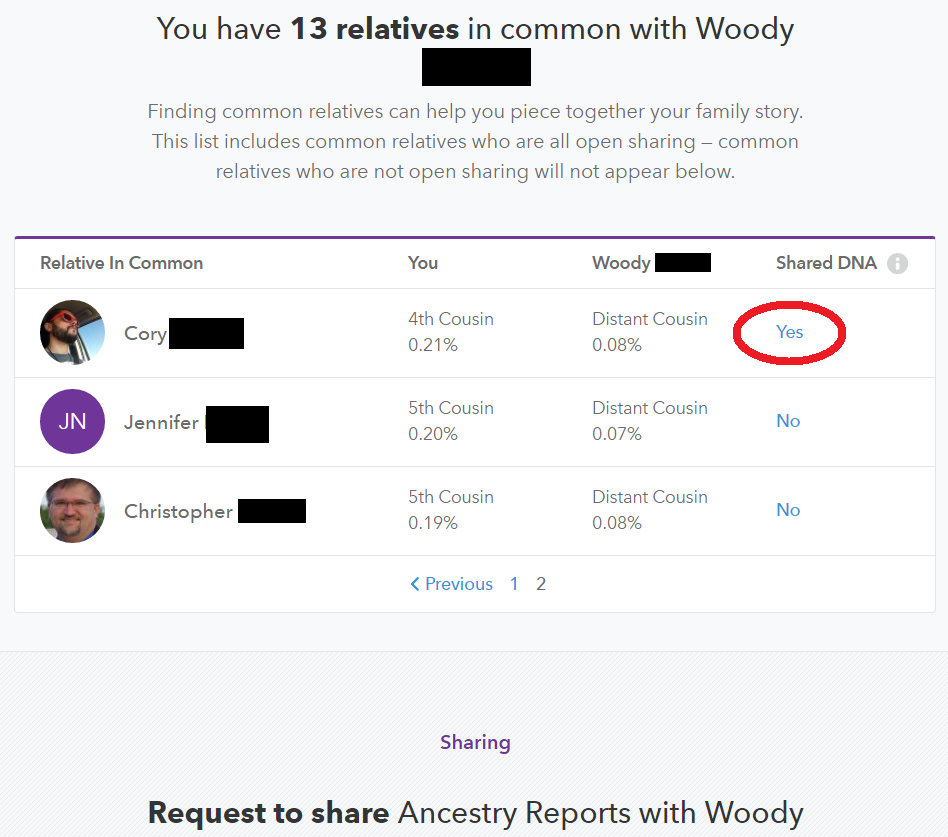Viewport: 948px width, 837px height.
Task: Click the purple JN initials avatar
Action: [x=72, y=421]
